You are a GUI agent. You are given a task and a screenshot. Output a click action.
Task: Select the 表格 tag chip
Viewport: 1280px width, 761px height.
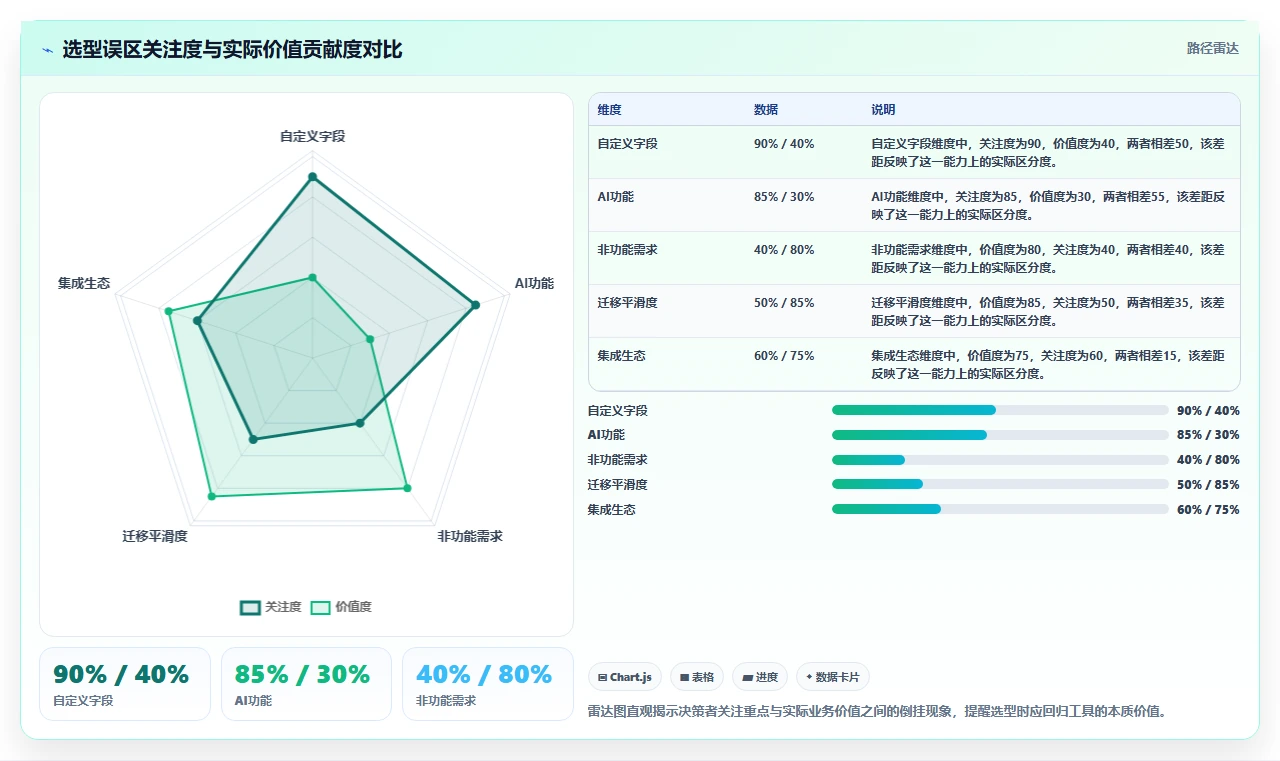(x=697, y=677)
